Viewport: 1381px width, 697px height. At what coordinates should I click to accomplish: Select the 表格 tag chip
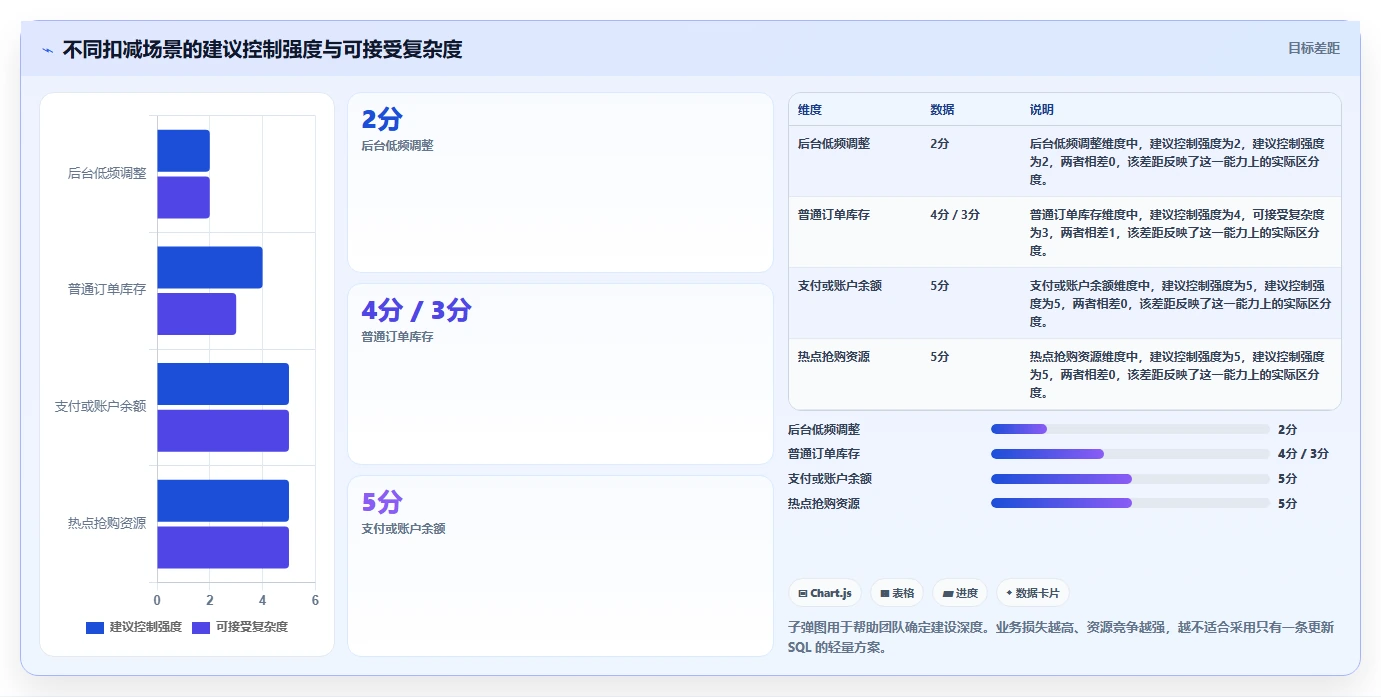coord(897,593)
